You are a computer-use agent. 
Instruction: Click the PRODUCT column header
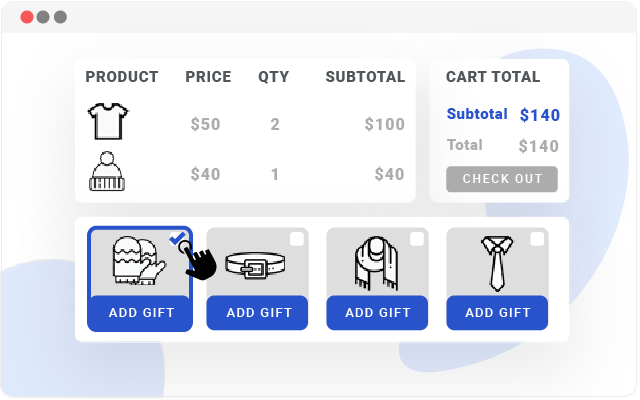pos(122,77)
